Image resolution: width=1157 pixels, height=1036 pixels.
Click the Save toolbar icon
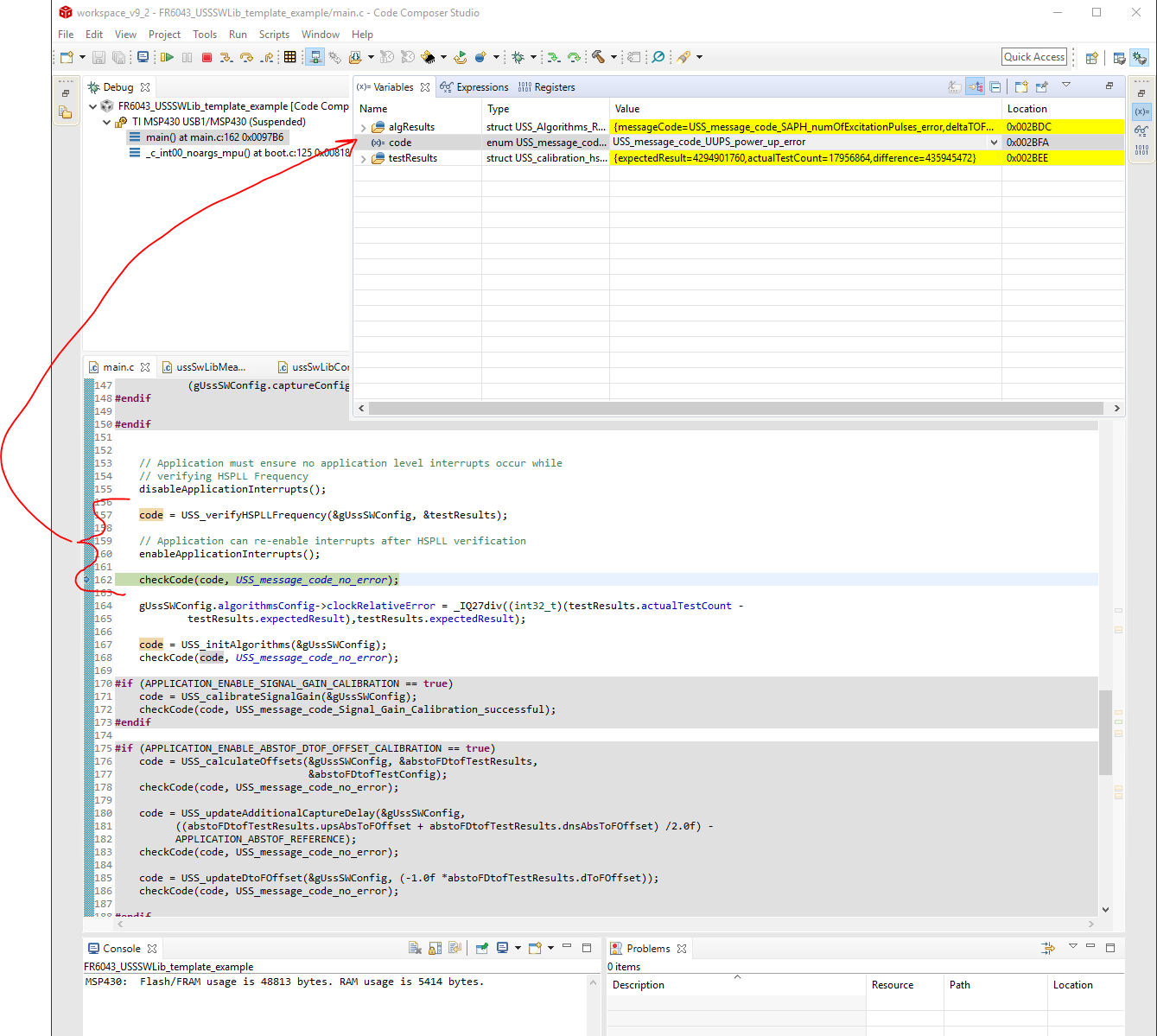pos(98,57)
